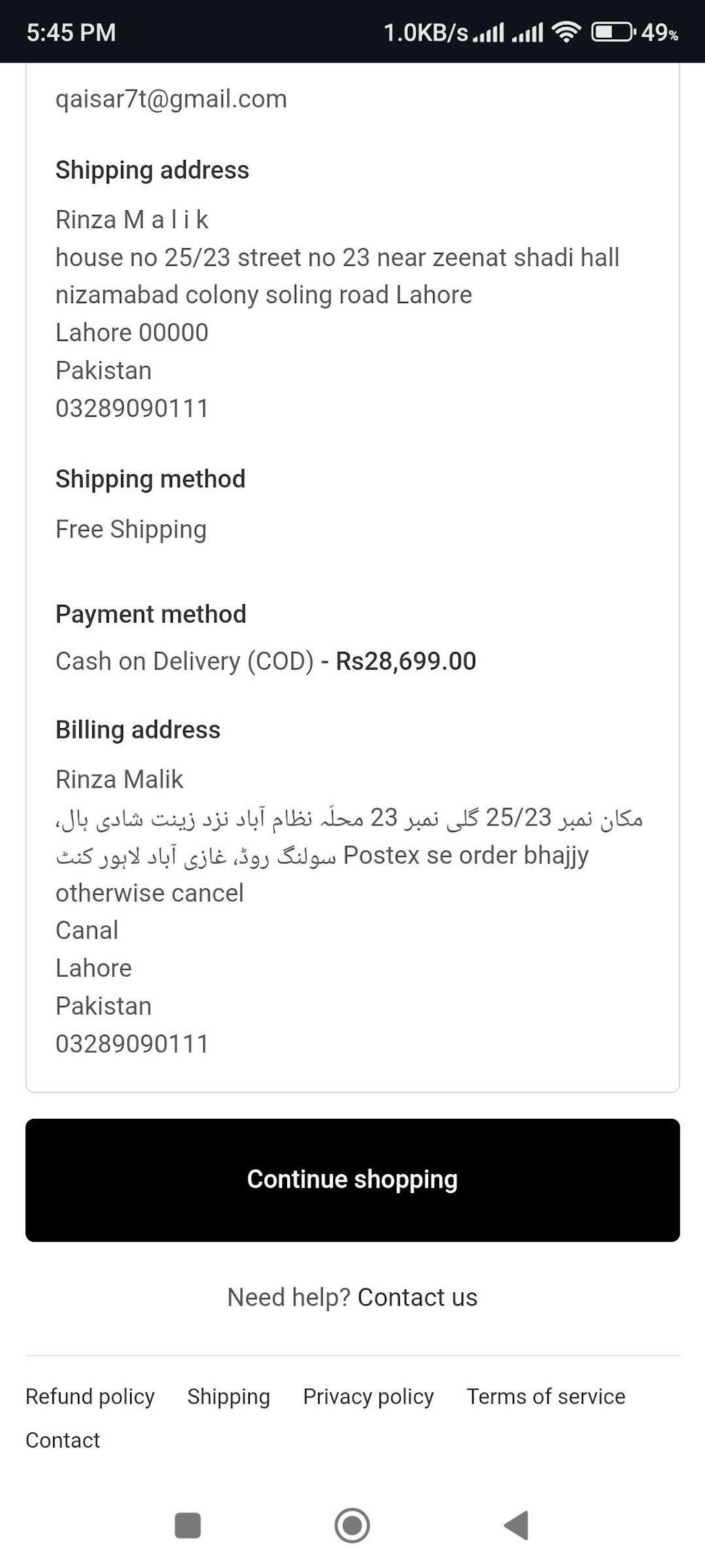The image size is (705, 1568).
Task: Open recent apps square icon
Action: pos(187,1525)
